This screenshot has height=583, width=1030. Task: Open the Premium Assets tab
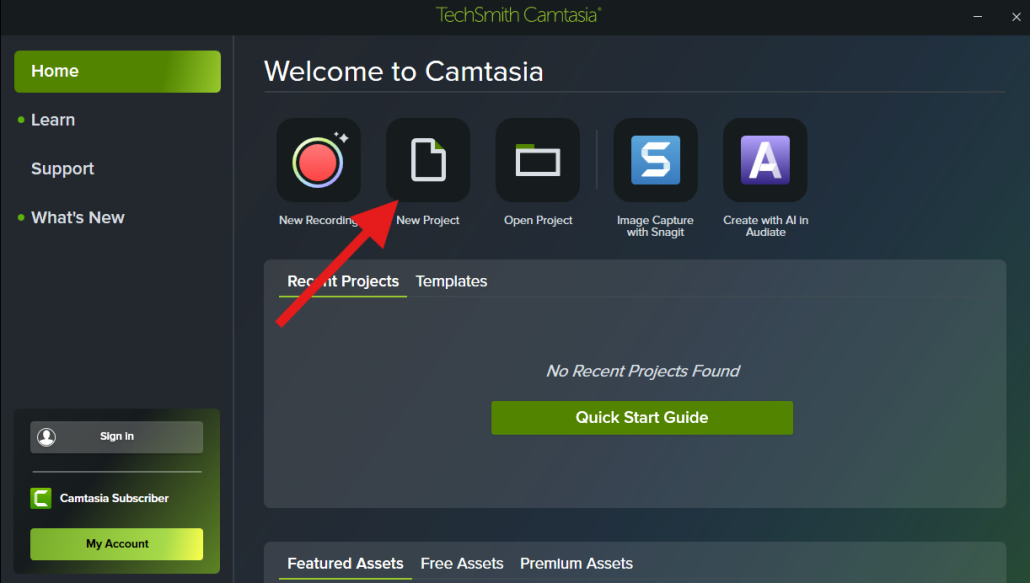pyautogui.click(x=576, y=564)
